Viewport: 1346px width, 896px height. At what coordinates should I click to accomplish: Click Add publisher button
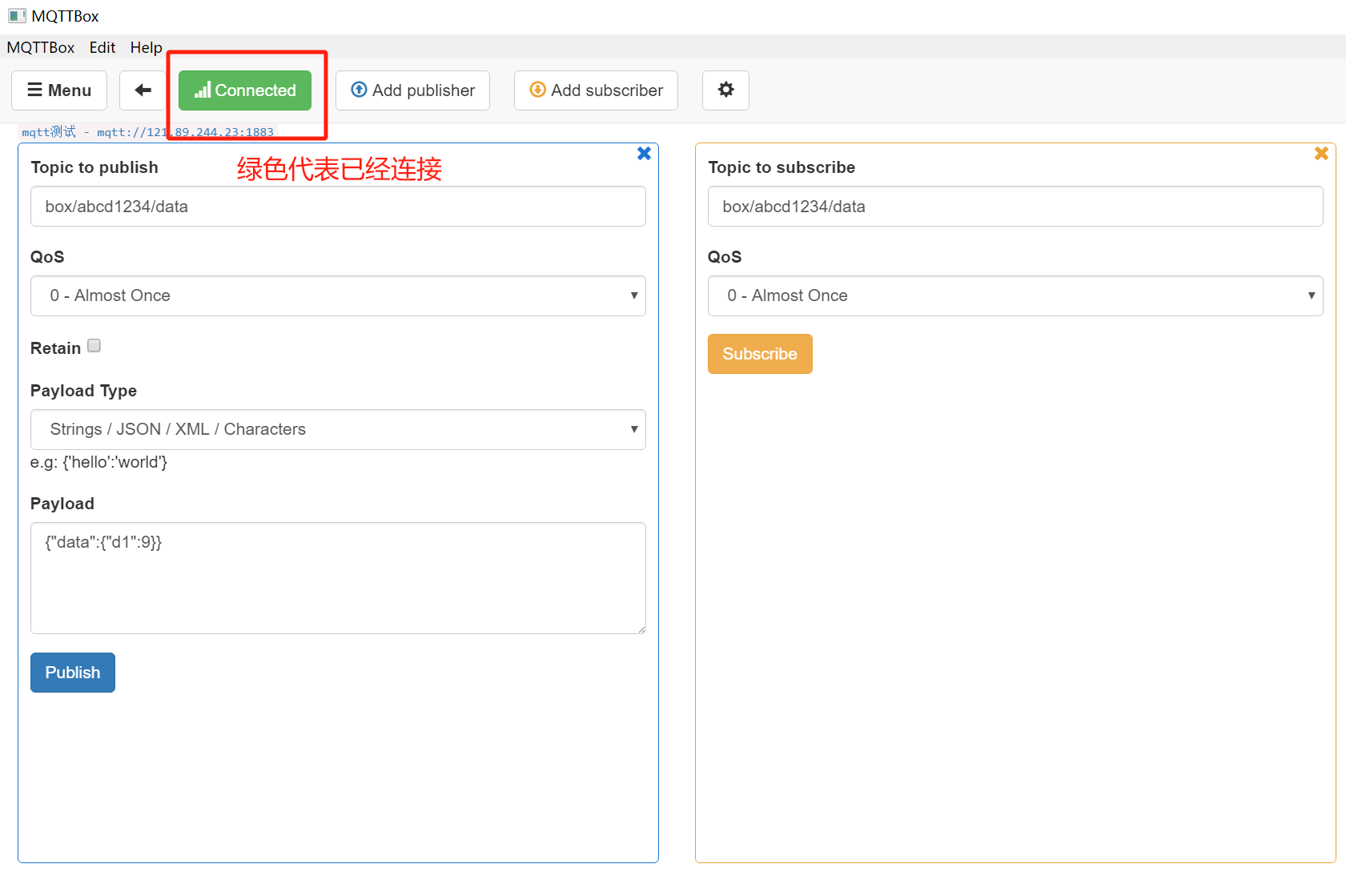point(412,90)
